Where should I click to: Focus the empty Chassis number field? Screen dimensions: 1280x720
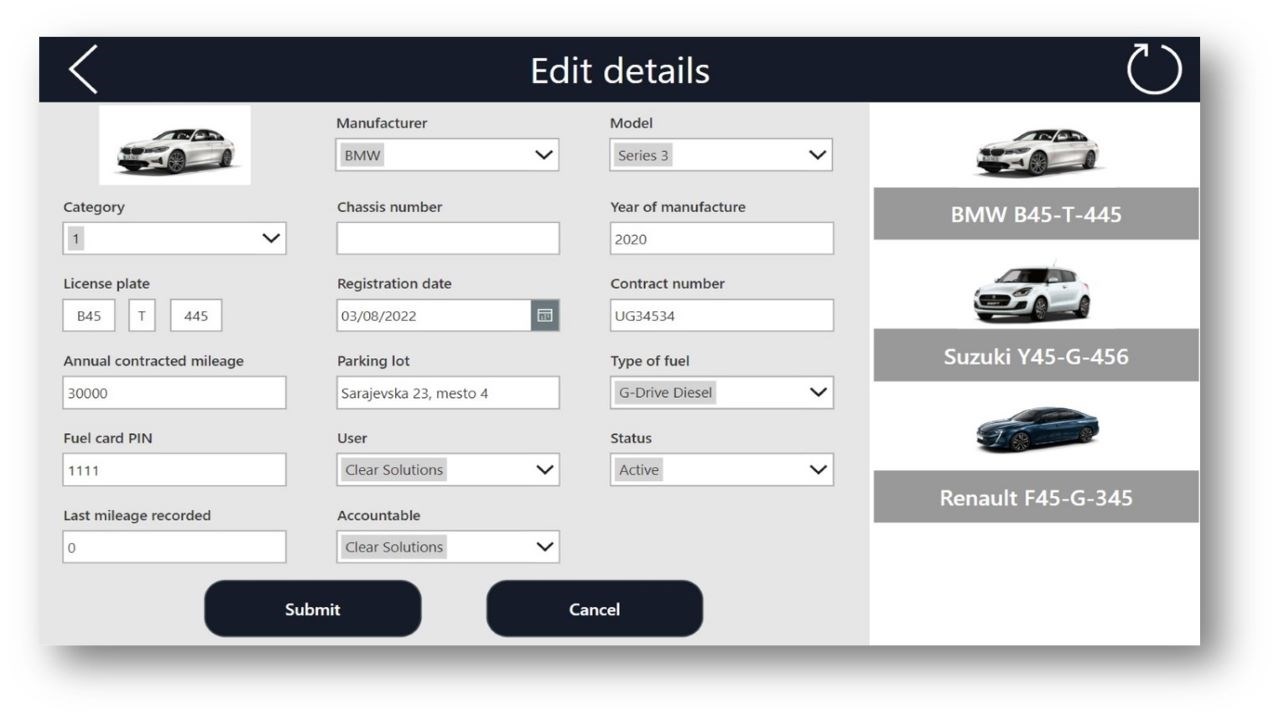[448, 238]
